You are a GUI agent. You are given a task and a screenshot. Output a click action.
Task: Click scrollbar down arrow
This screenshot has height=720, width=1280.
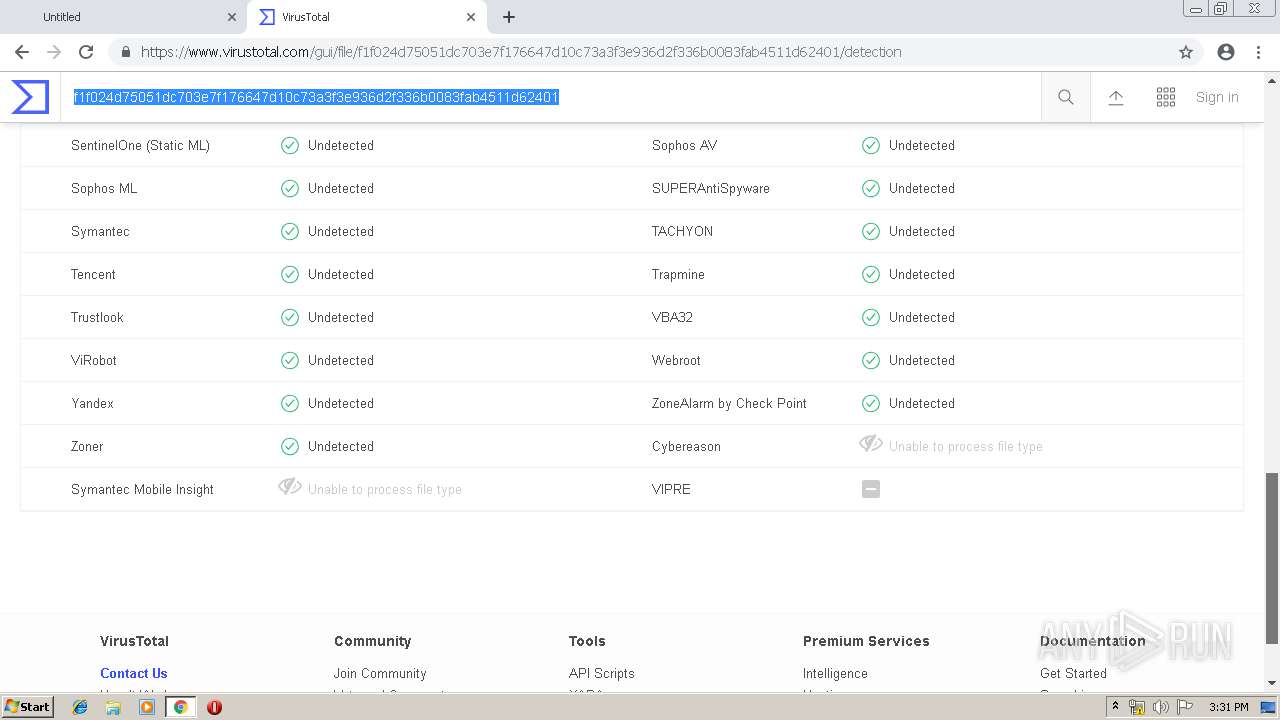1272,683
